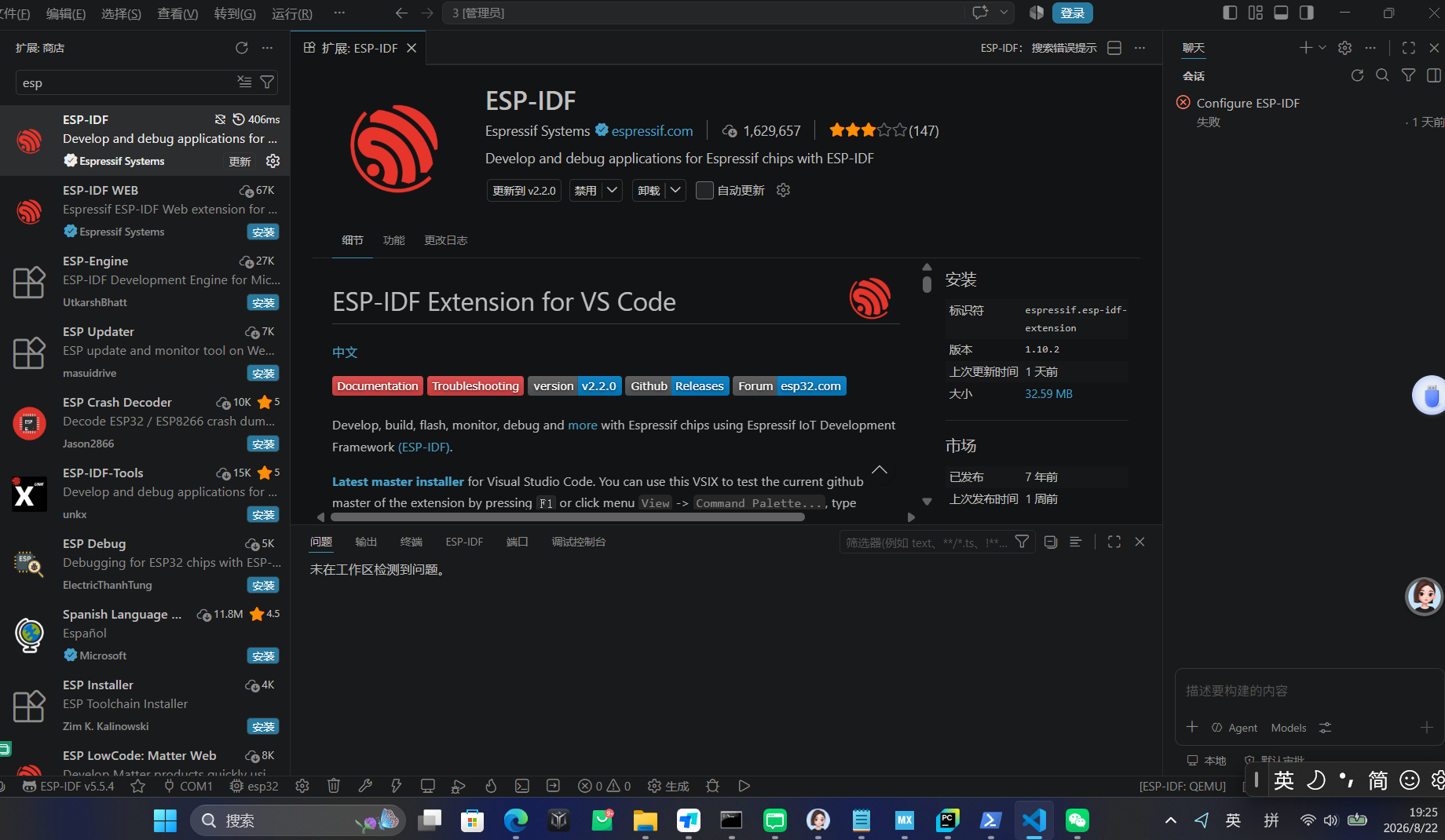
Task: Open WeChat from the taskbar
Action: point(1077,820)
